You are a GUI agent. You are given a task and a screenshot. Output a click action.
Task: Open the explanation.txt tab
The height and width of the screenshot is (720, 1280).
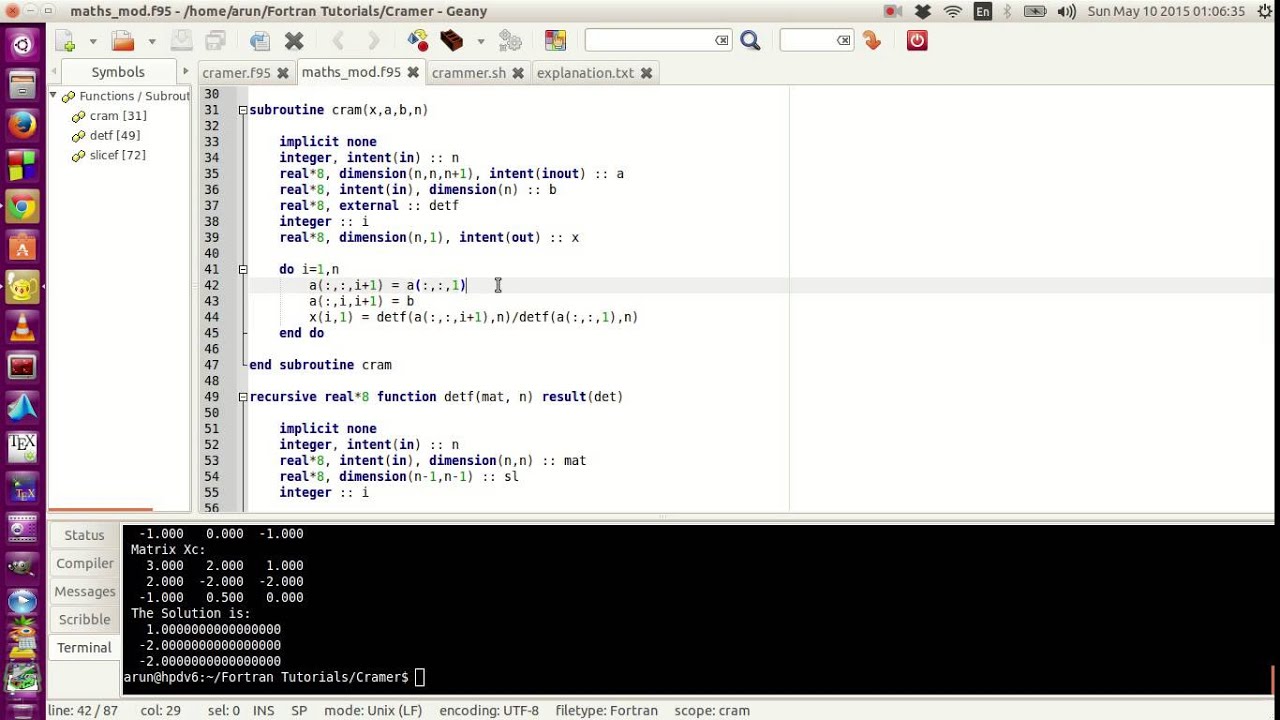pos(586,73)
